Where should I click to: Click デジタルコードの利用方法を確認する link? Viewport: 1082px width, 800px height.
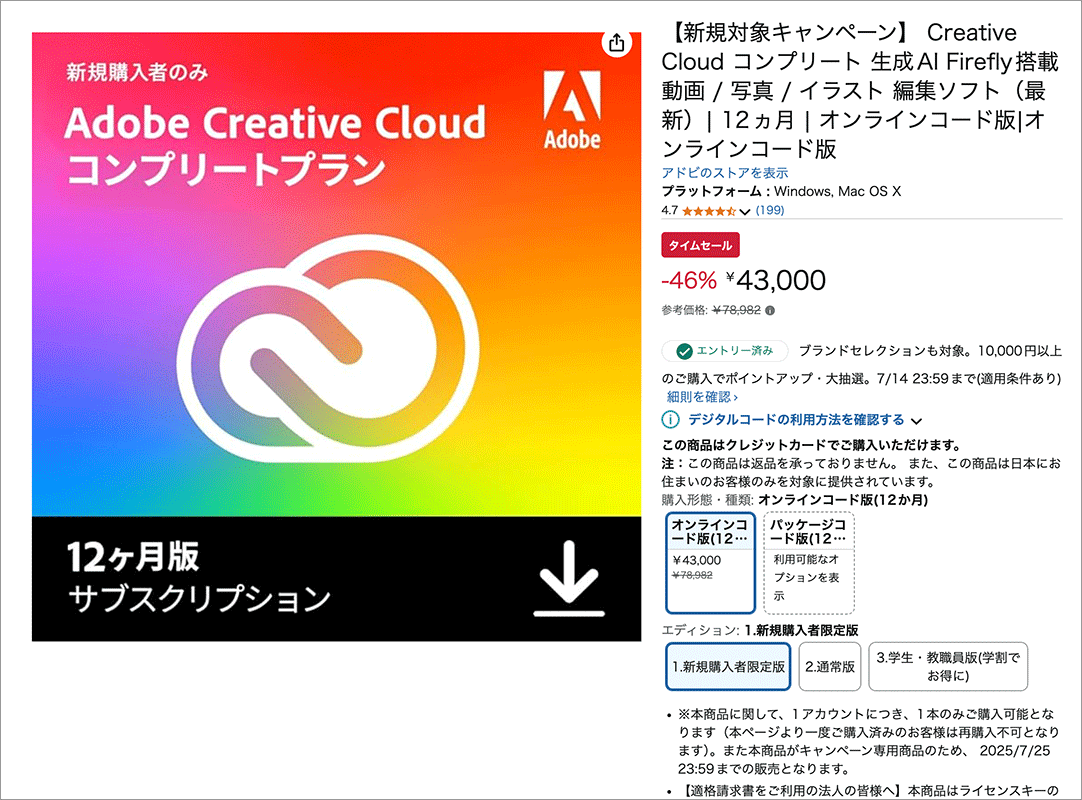point(796,420)
